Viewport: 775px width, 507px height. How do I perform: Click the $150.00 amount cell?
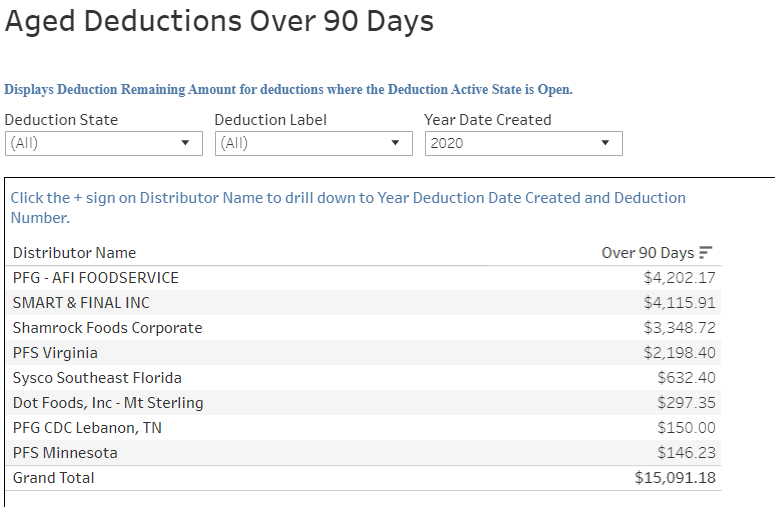[686, 427]
